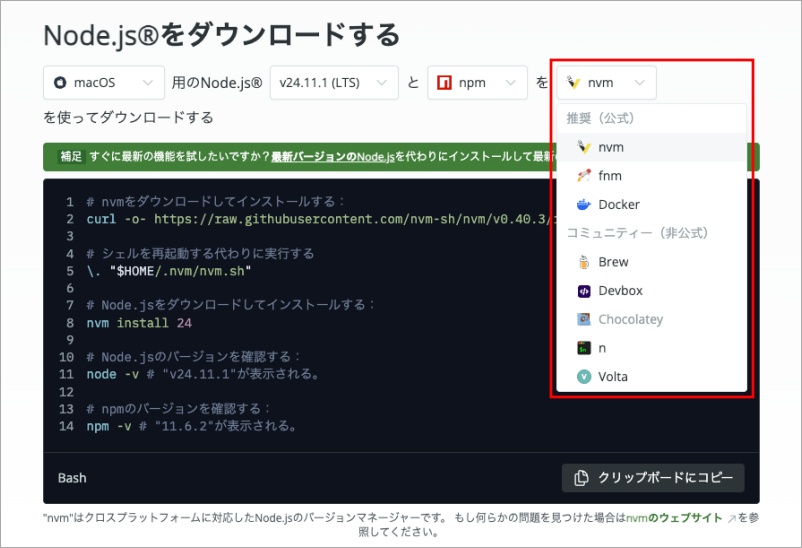This screenshot has height=548, width=802.
Task: Pick the Brew option
Action: click(x=613, y=262)
